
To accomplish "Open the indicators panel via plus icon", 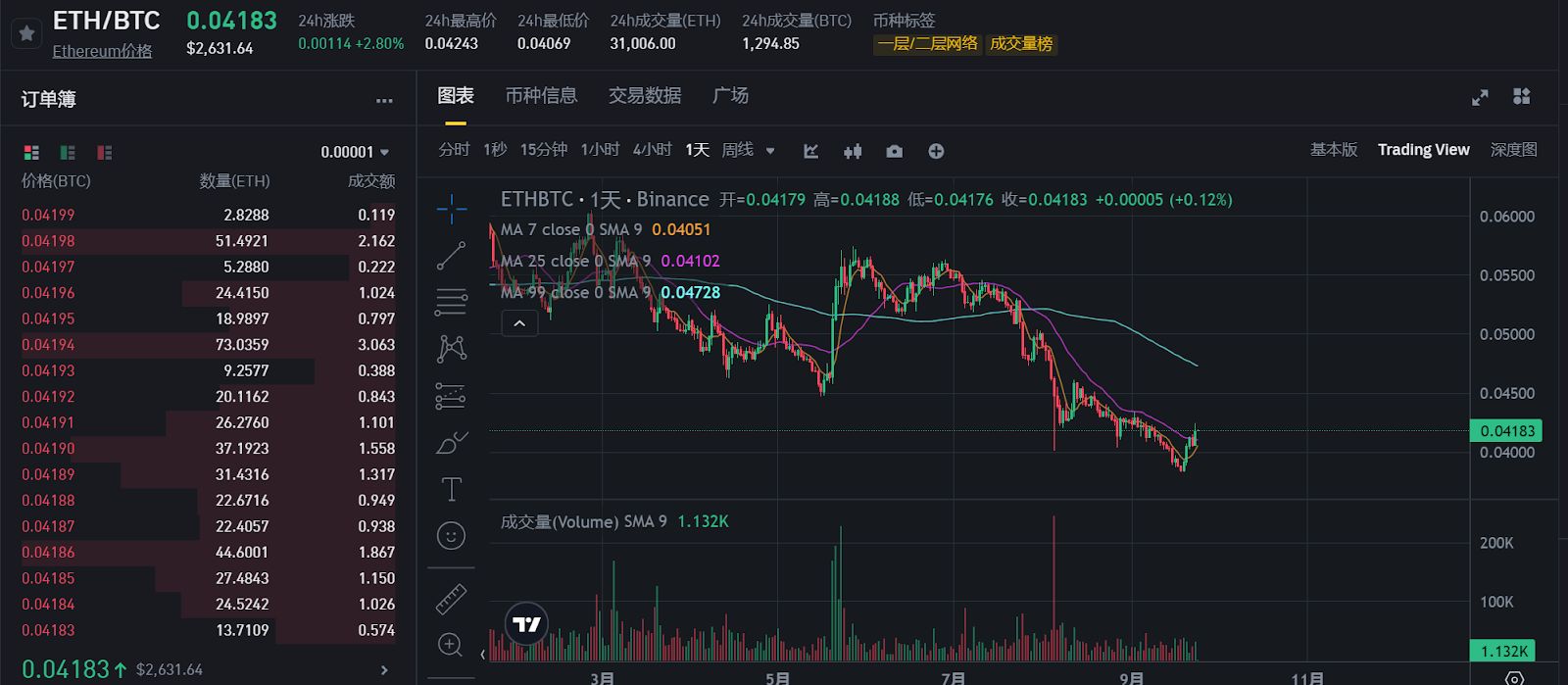I will pos(936,151).
